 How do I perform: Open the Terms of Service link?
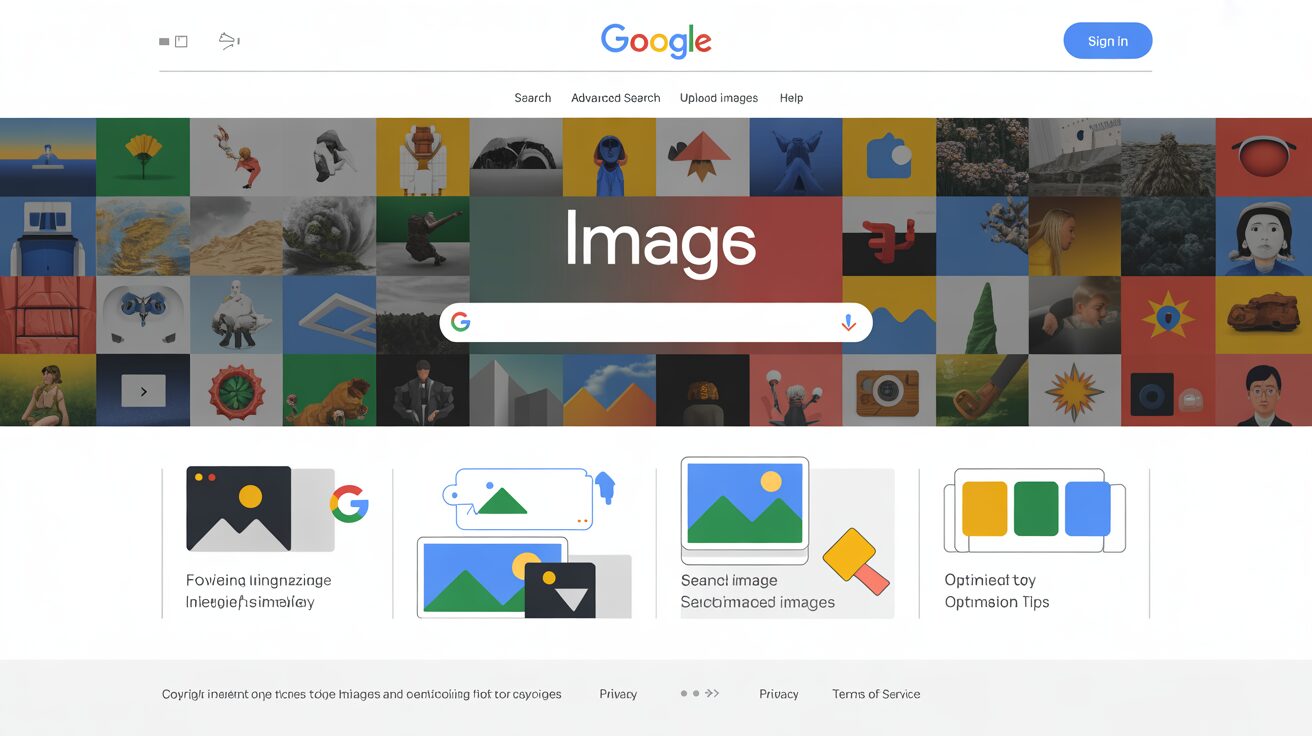tap(876, 694)
